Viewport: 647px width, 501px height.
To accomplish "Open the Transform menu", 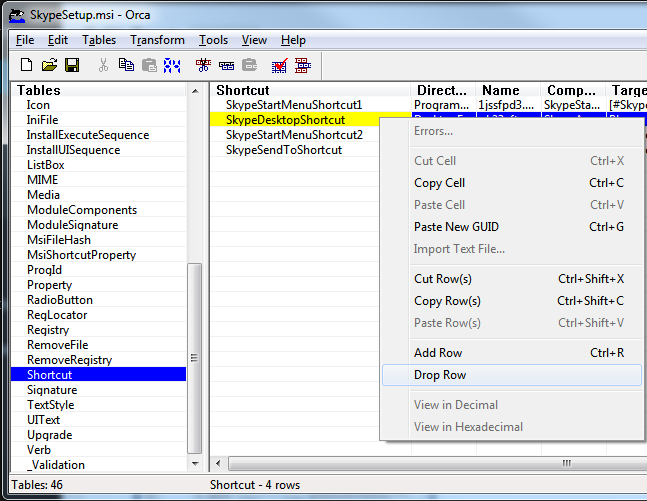I will pyautogui.click(x=157, y=40).
